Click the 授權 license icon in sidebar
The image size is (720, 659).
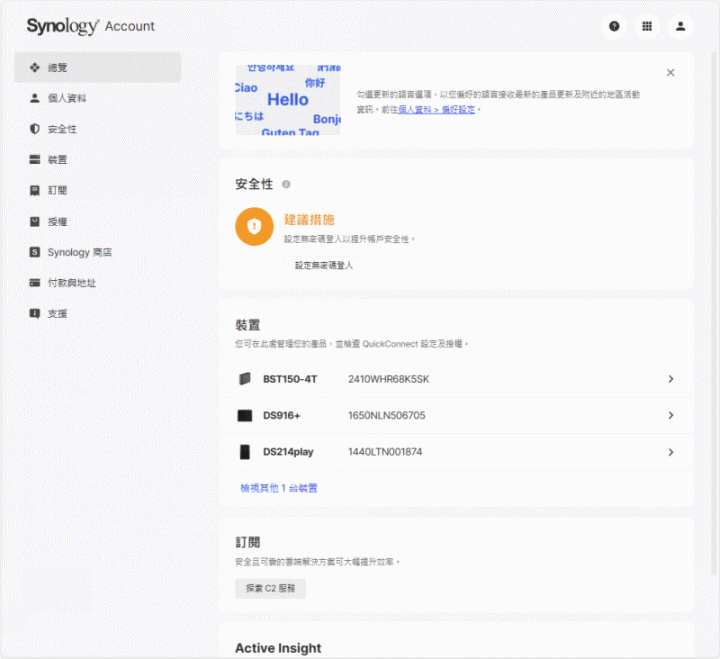tap(35, 221)
